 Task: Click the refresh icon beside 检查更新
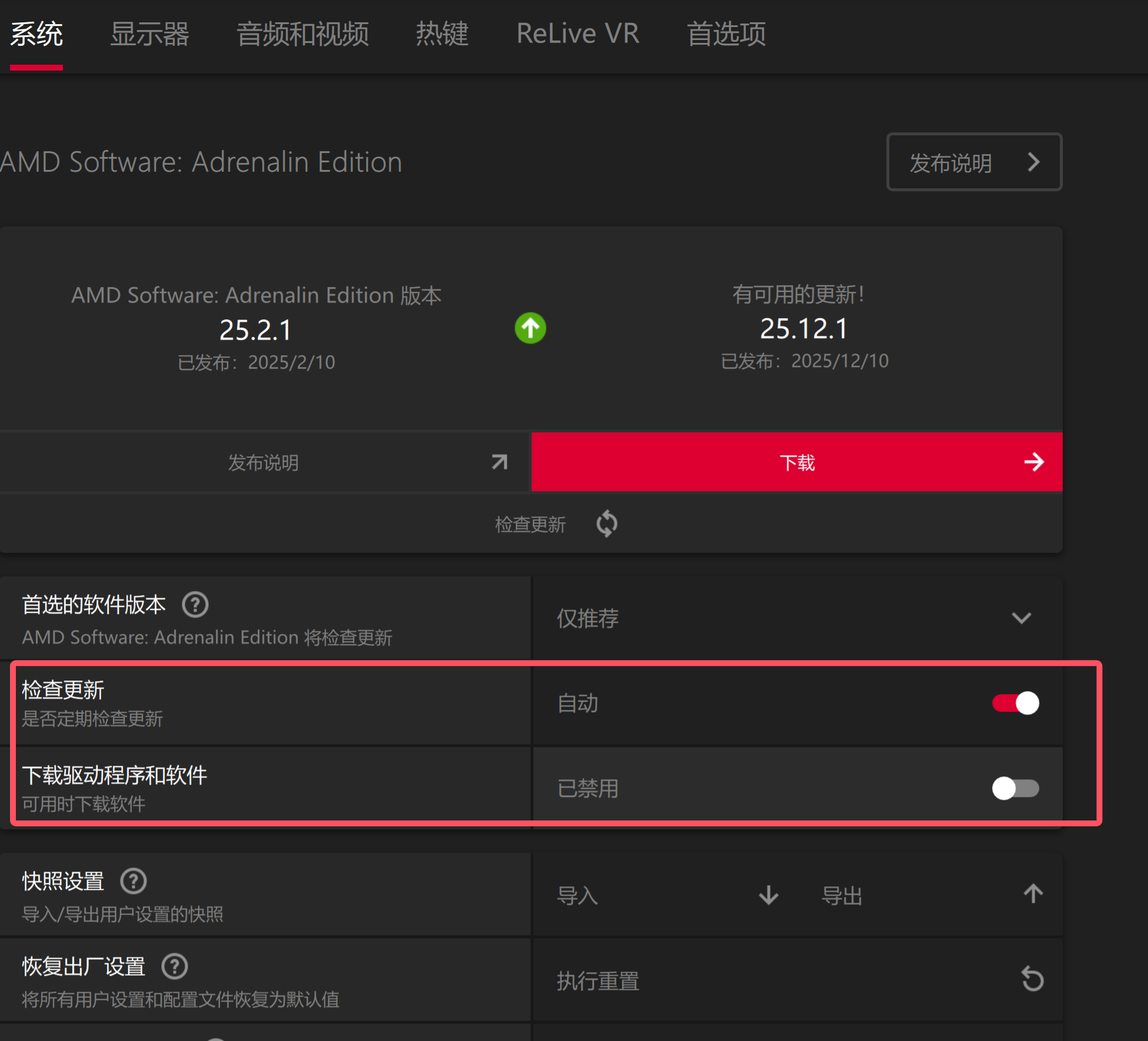[x=607, y=523]
